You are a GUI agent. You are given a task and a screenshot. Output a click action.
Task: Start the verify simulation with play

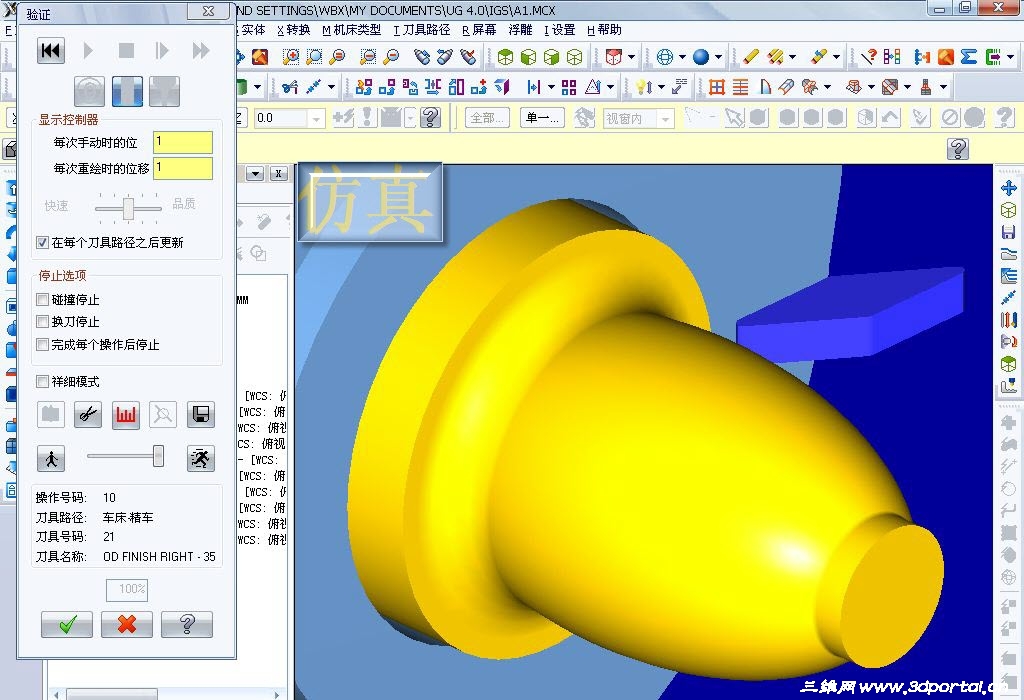[88, 50]
